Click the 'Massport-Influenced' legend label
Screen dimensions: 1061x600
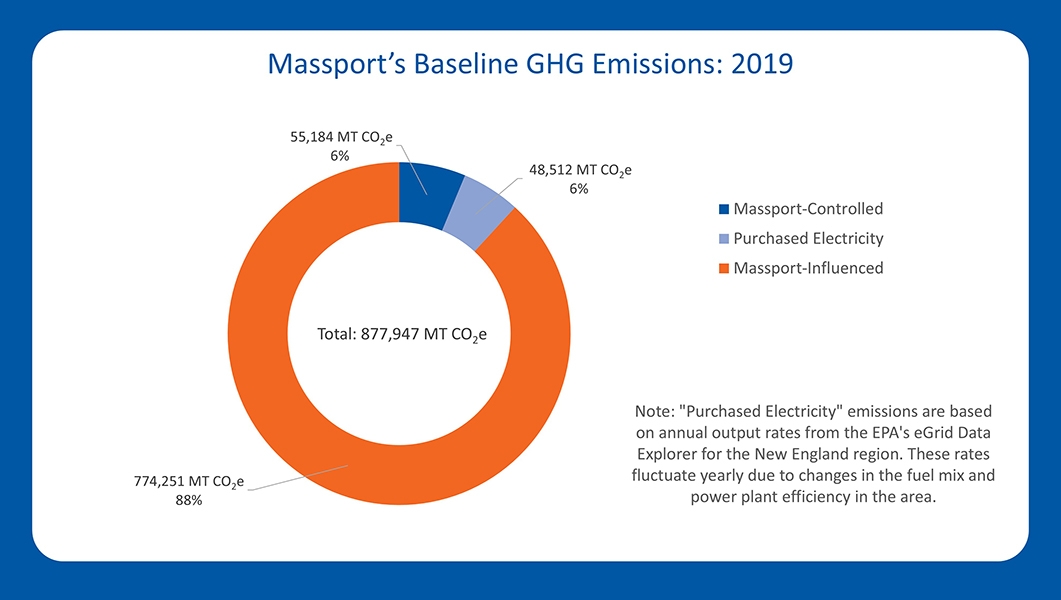point(808,269)
